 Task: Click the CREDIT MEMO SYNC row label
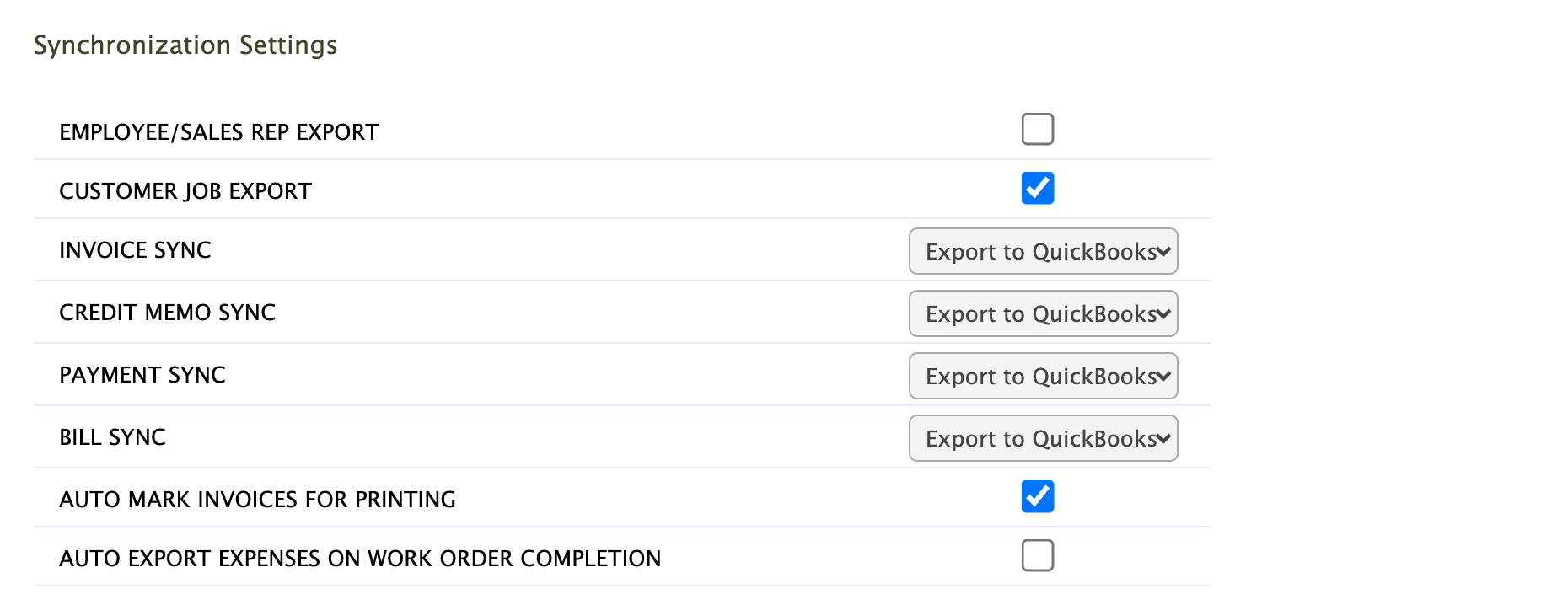(x=167, y=313)
